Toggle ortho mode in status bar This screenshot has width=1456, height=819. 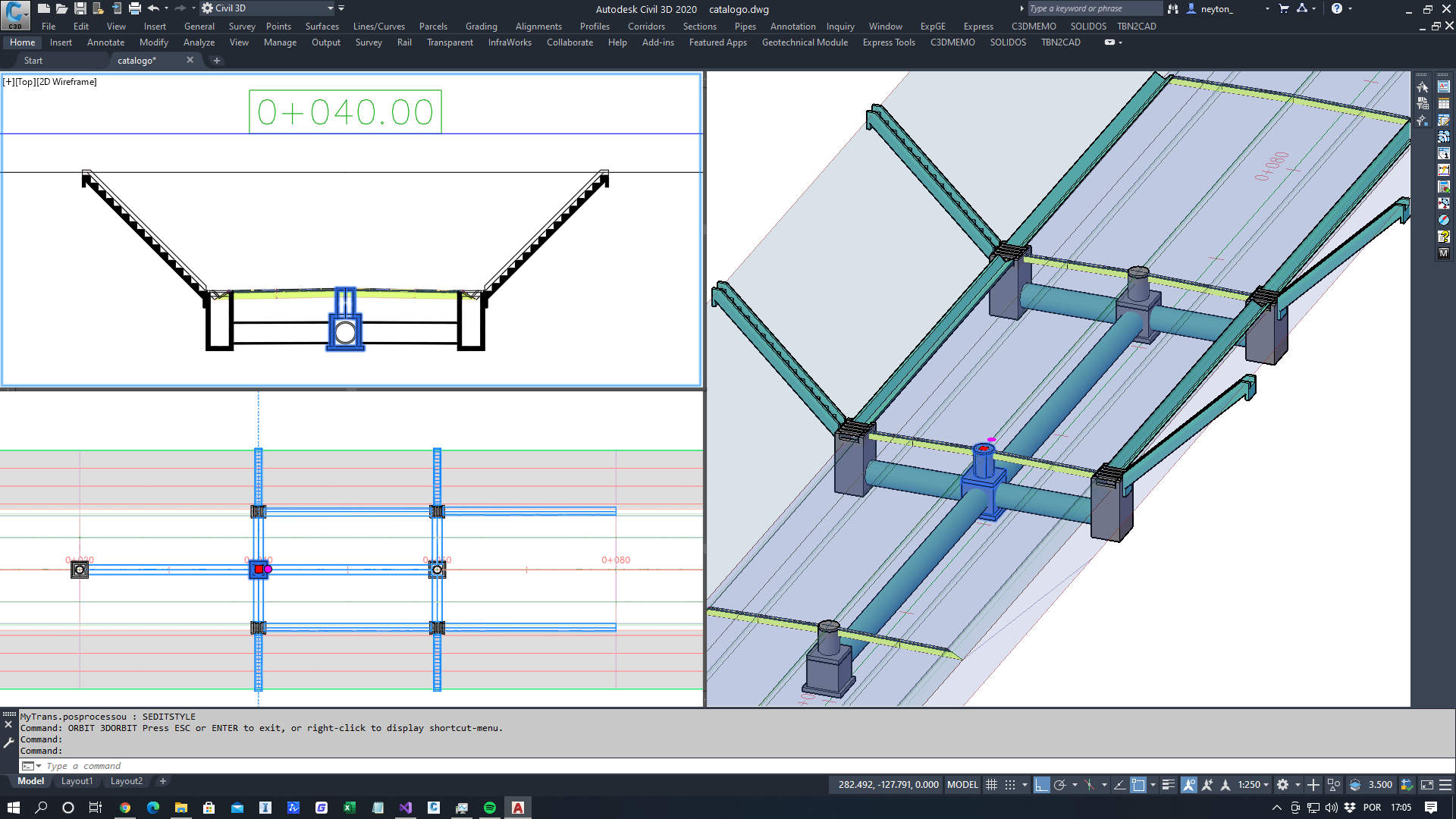click(x=1042, y=785)
